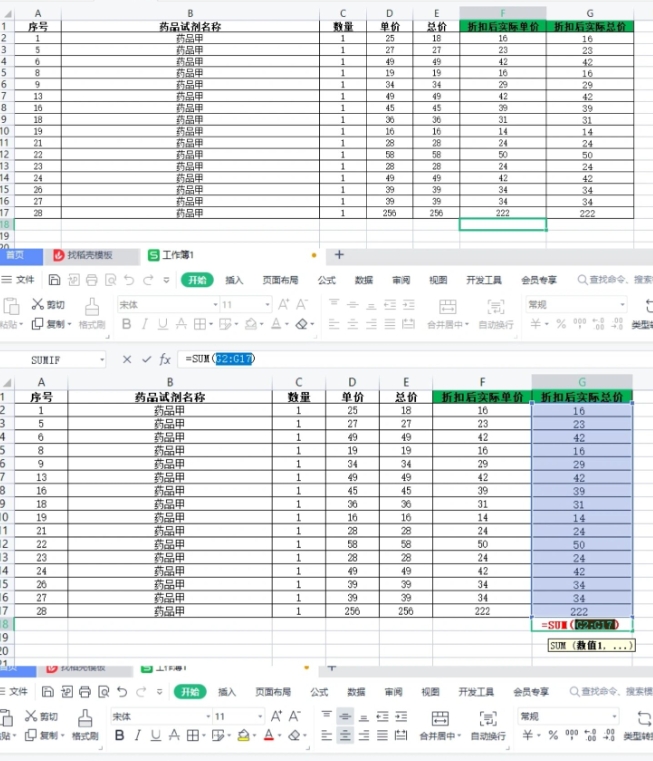Click the eraser clear-format icon in the bottom ribbon
Screen dimensions: 653x761
click(x=294, y=735)
